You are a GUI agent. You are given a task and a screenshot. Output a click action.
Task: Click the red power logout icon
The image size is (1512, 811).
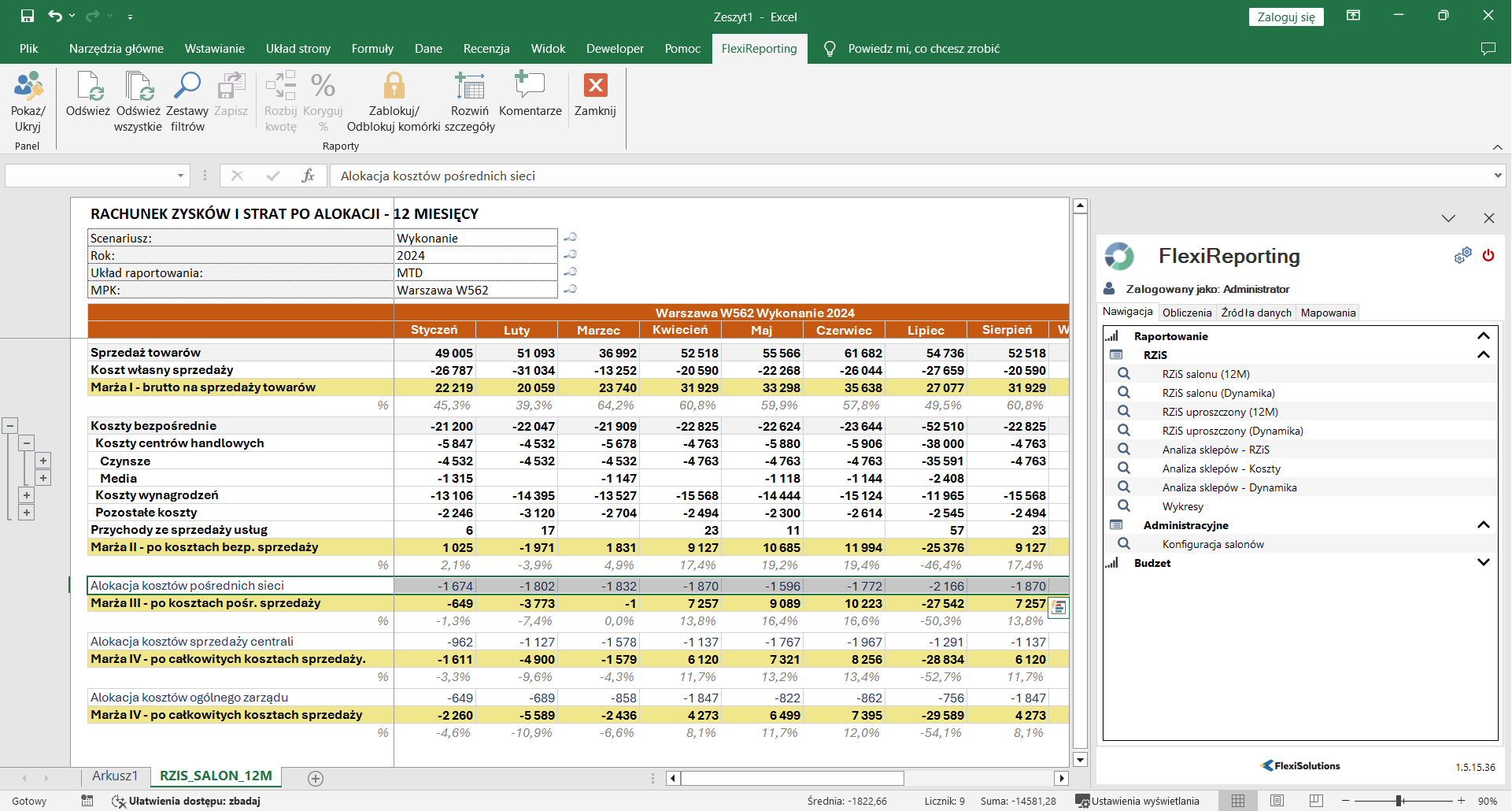click(1488, 256)
